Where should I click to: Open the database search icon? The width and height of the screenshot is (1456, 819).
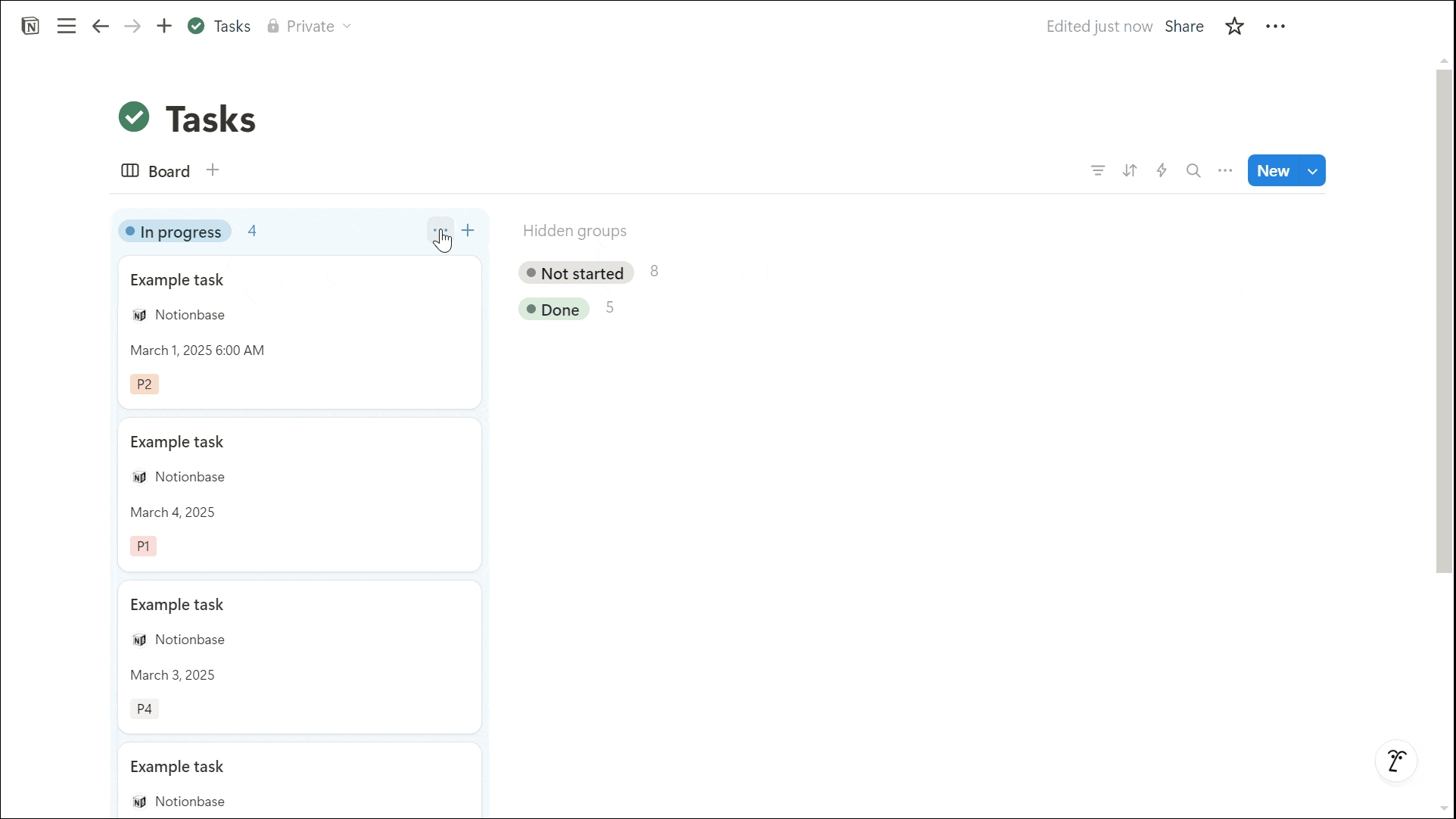pyautogui.click(x=1193, y=171)
